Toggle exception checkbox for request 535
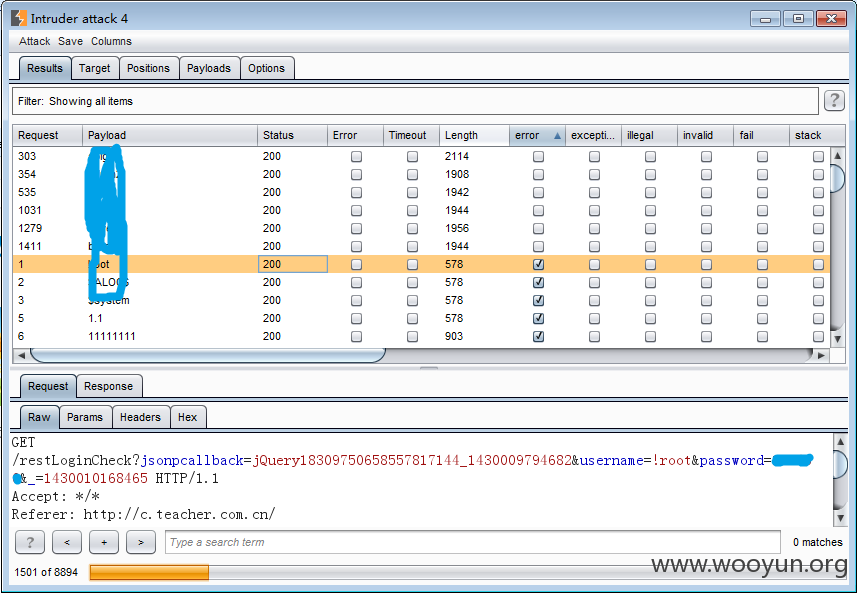Screen dimensions: 857x593 [x=594, y=193]
